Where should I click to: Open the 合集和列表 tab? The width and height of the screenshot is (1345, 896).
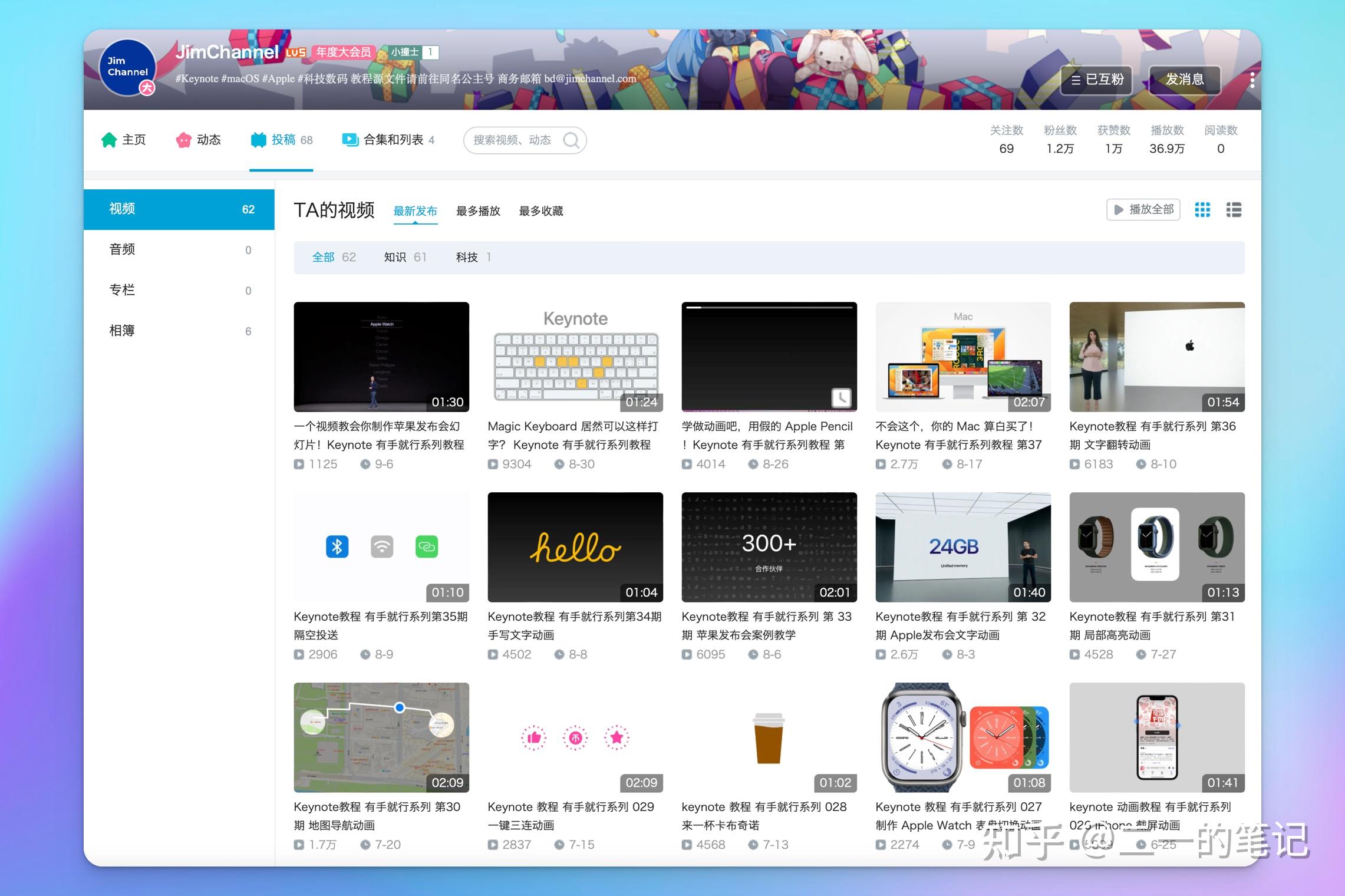click(388, 140)
